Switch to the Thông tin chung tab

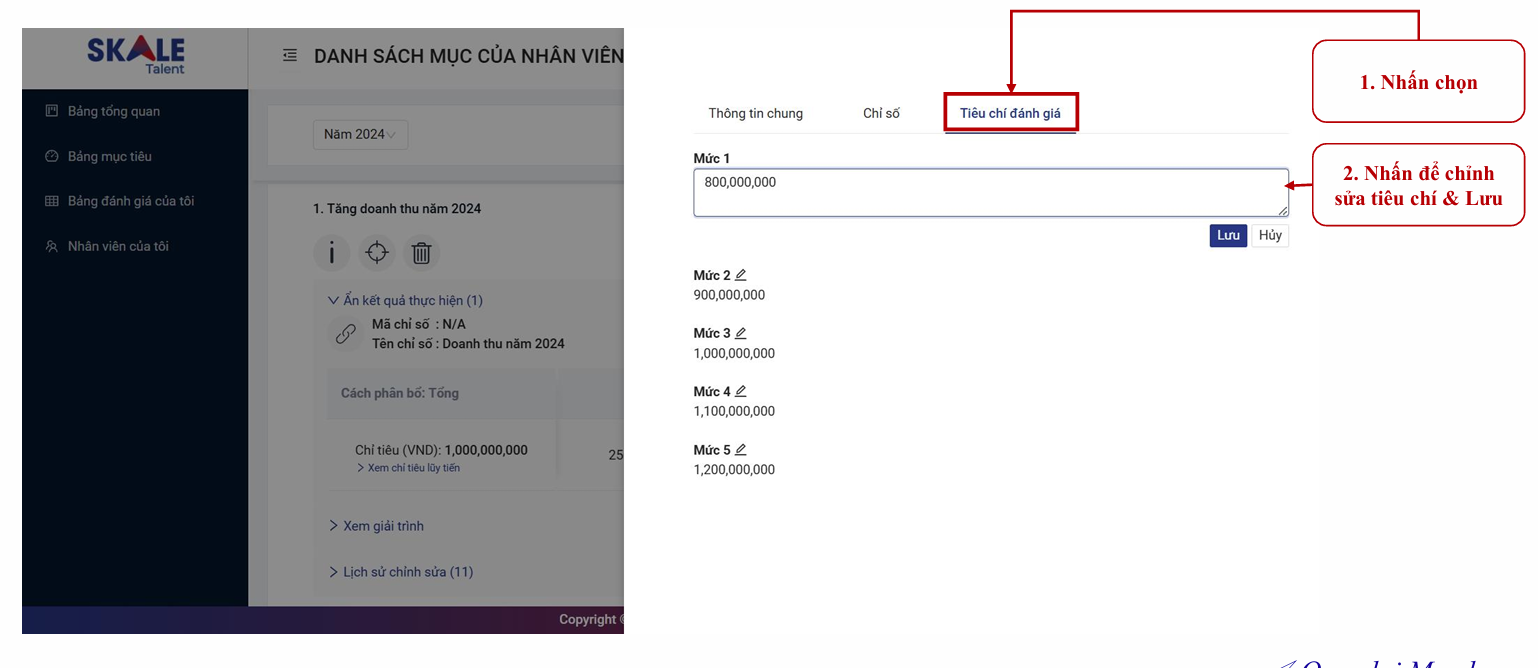pyautogui.click(x=755, y=113)
